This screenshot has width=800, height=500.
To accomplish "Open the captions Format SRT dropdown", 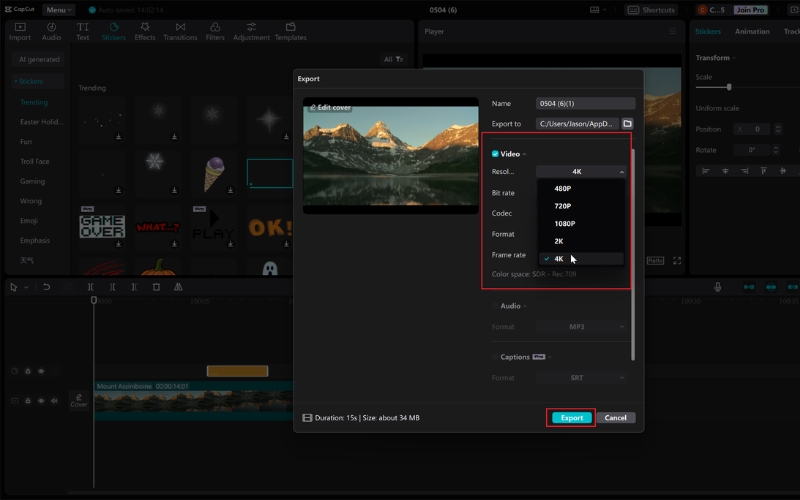I will (x=581, y=378).
